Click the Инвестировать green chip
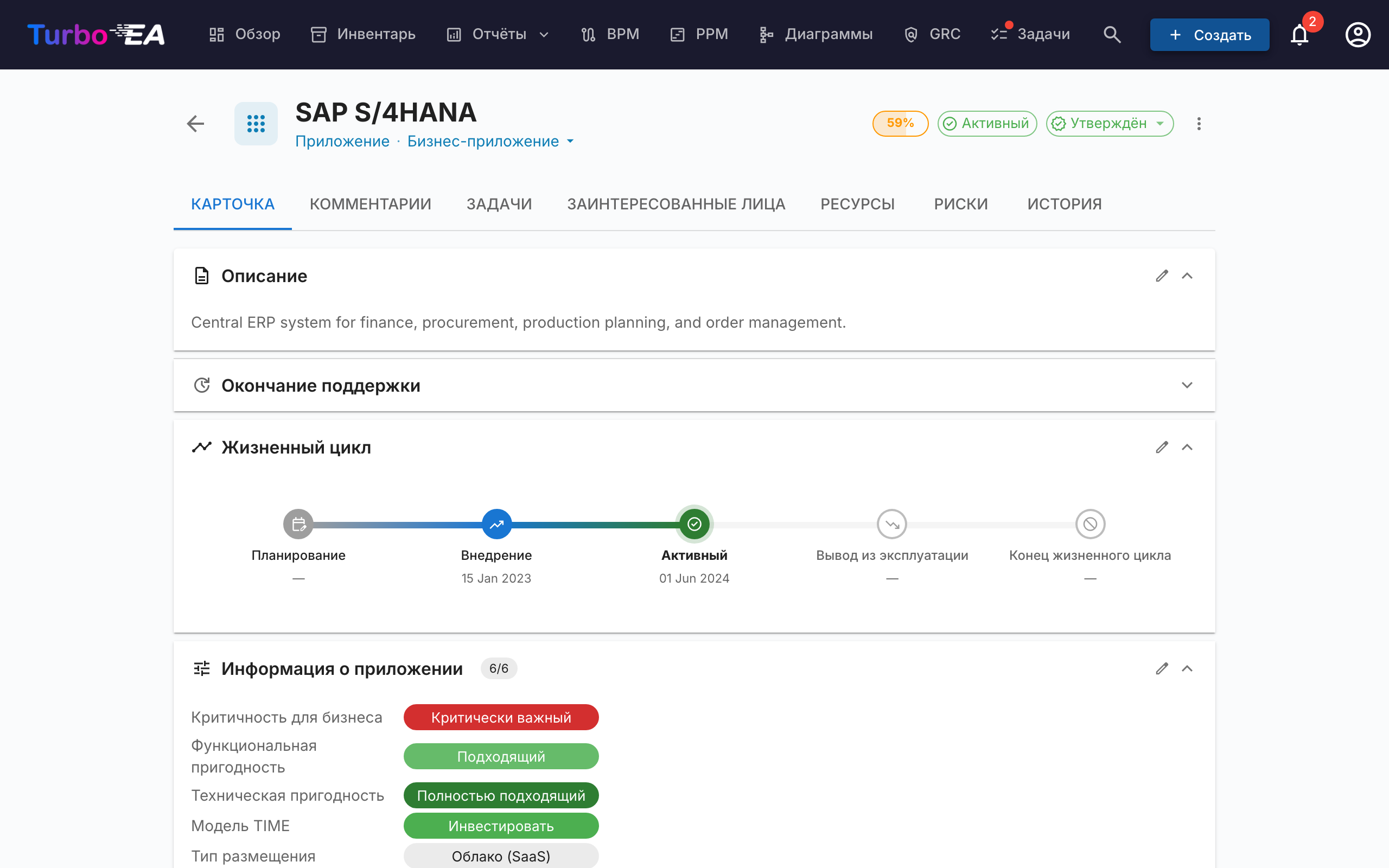The height and width of the screenshot is (868, 1389). pyautogui.click(x=501, y=826)
